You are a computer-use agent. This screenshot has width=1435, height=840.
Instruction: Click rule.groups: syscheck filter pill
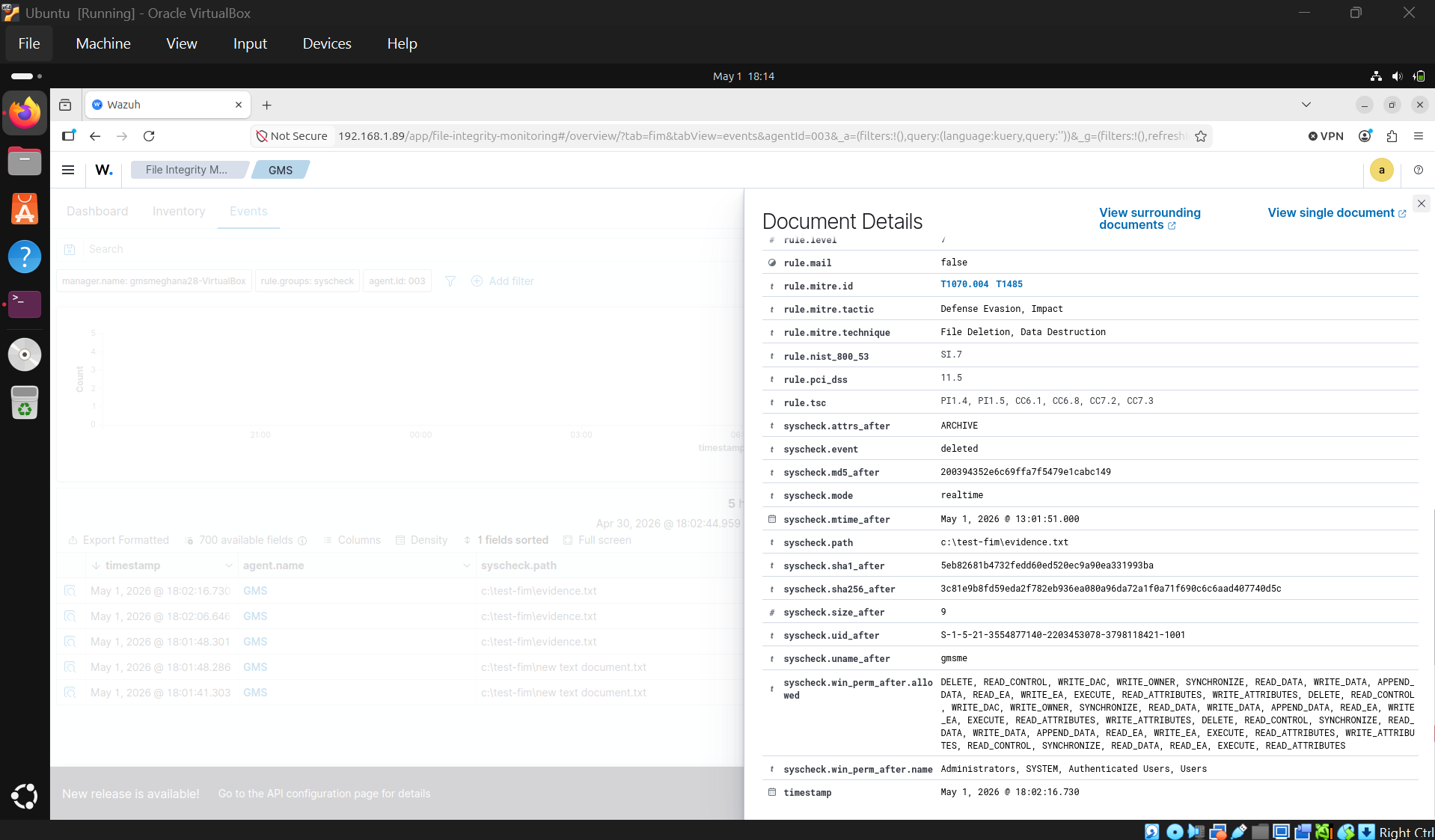click(x=307, y=281)
